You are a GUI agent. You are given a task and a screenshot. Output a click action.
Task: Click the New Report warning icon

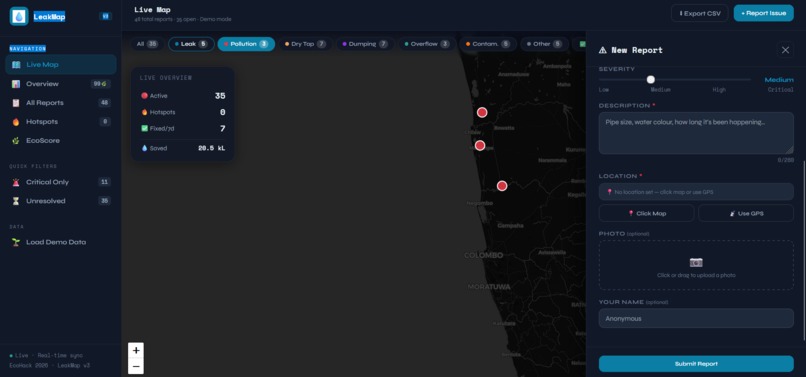point(602,50)
